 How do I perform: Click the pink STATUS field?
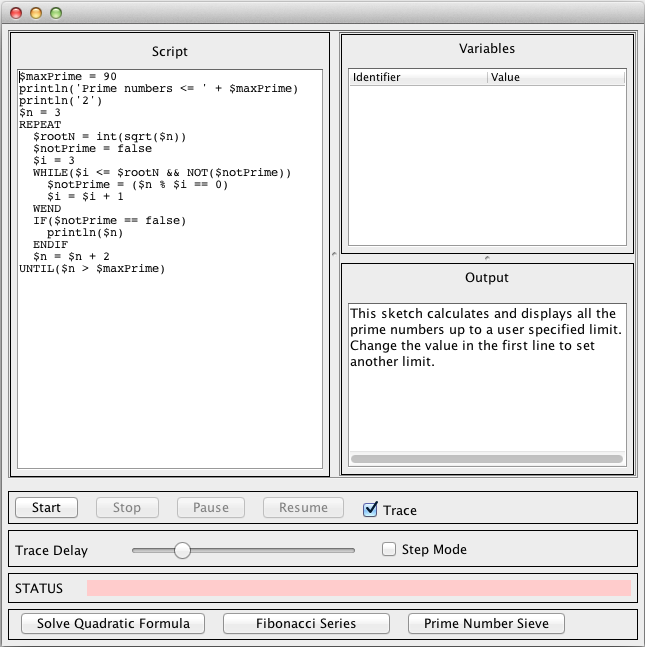[x=359, y=588]
